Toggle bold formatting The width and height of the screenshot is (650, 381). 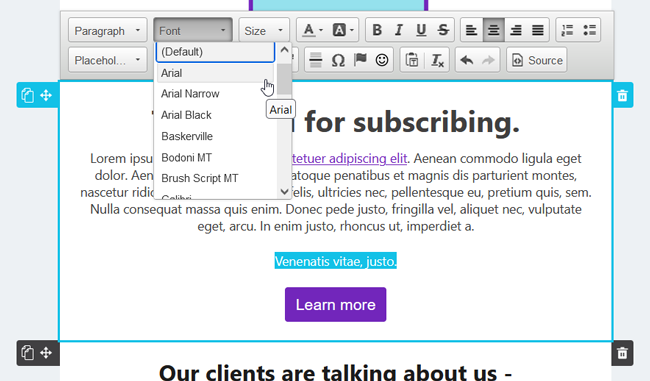point(377,30)
